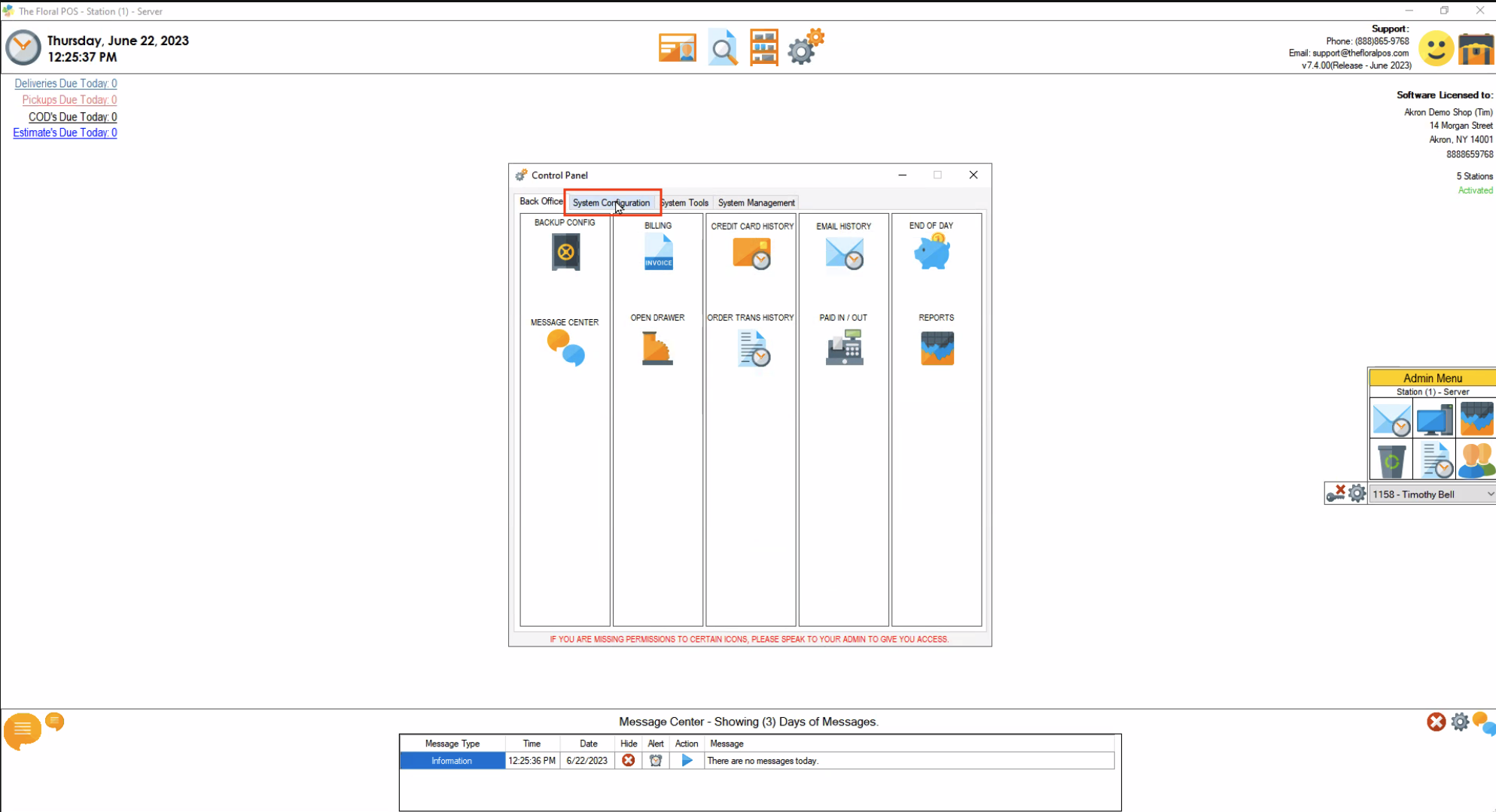Switch to the System Management tab
1496x812 pixels.
coord(756,202)
